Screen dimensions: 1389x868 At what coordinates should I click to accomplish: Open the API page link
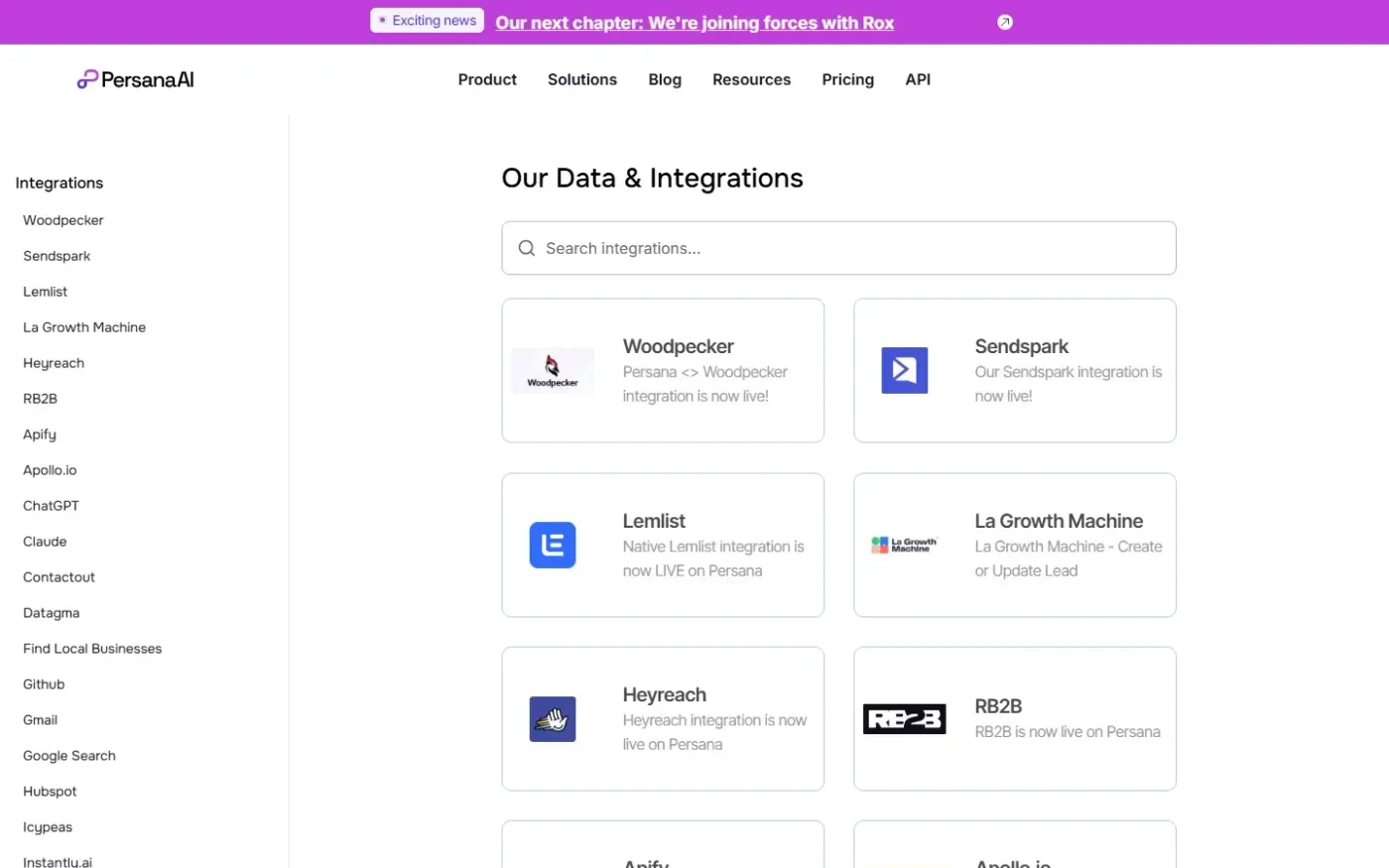[x=918, y=79]
